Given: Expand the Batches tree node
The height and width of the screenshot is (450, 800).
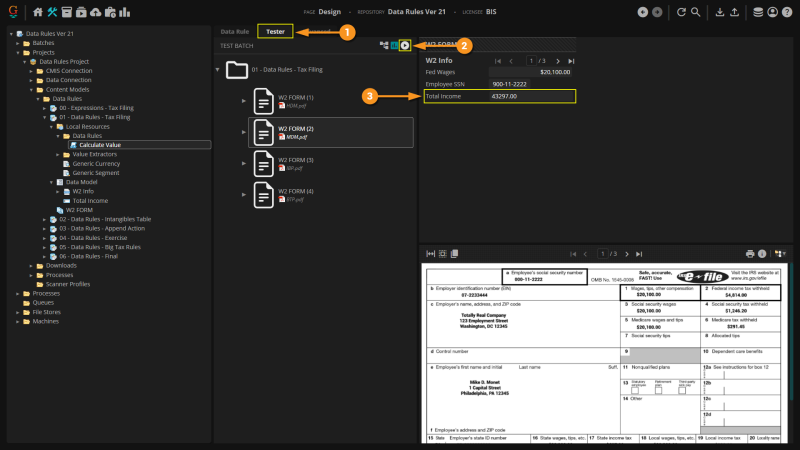Looking at the screenshot, I should (x=18, y=43).
